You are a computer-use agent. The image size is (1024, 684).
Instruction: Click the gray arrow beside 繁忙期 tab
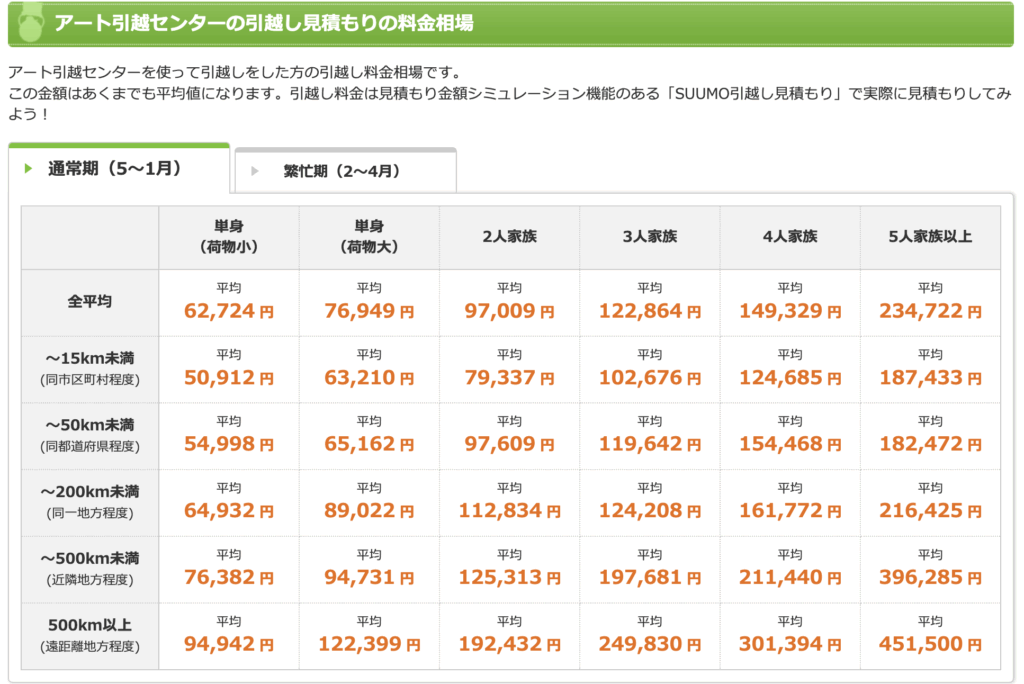click(x=255, y=171)
